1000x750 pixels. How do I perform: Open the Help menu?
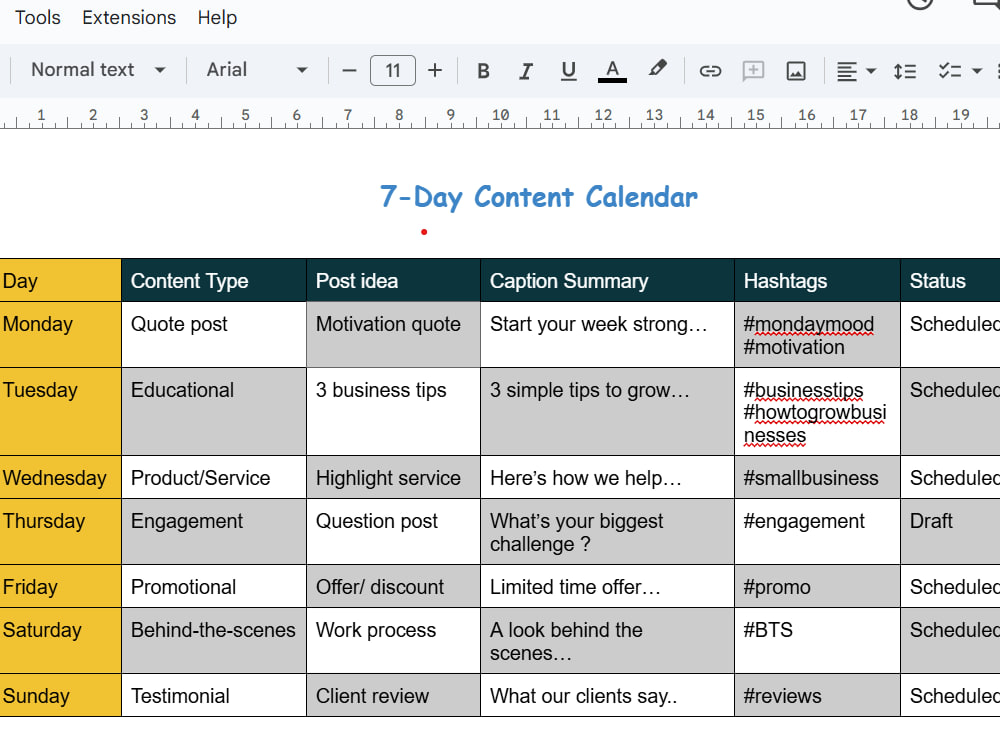tap(217, 17)
